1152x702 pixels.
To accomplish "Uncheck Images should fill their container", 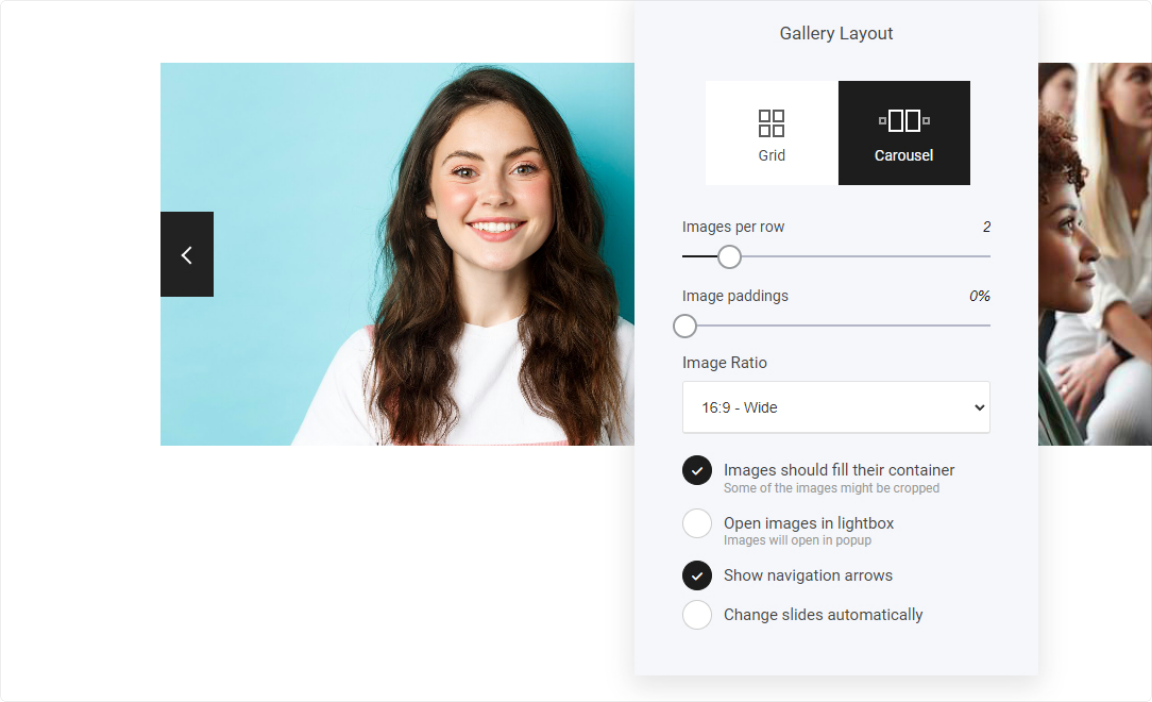I will point(697,471).
